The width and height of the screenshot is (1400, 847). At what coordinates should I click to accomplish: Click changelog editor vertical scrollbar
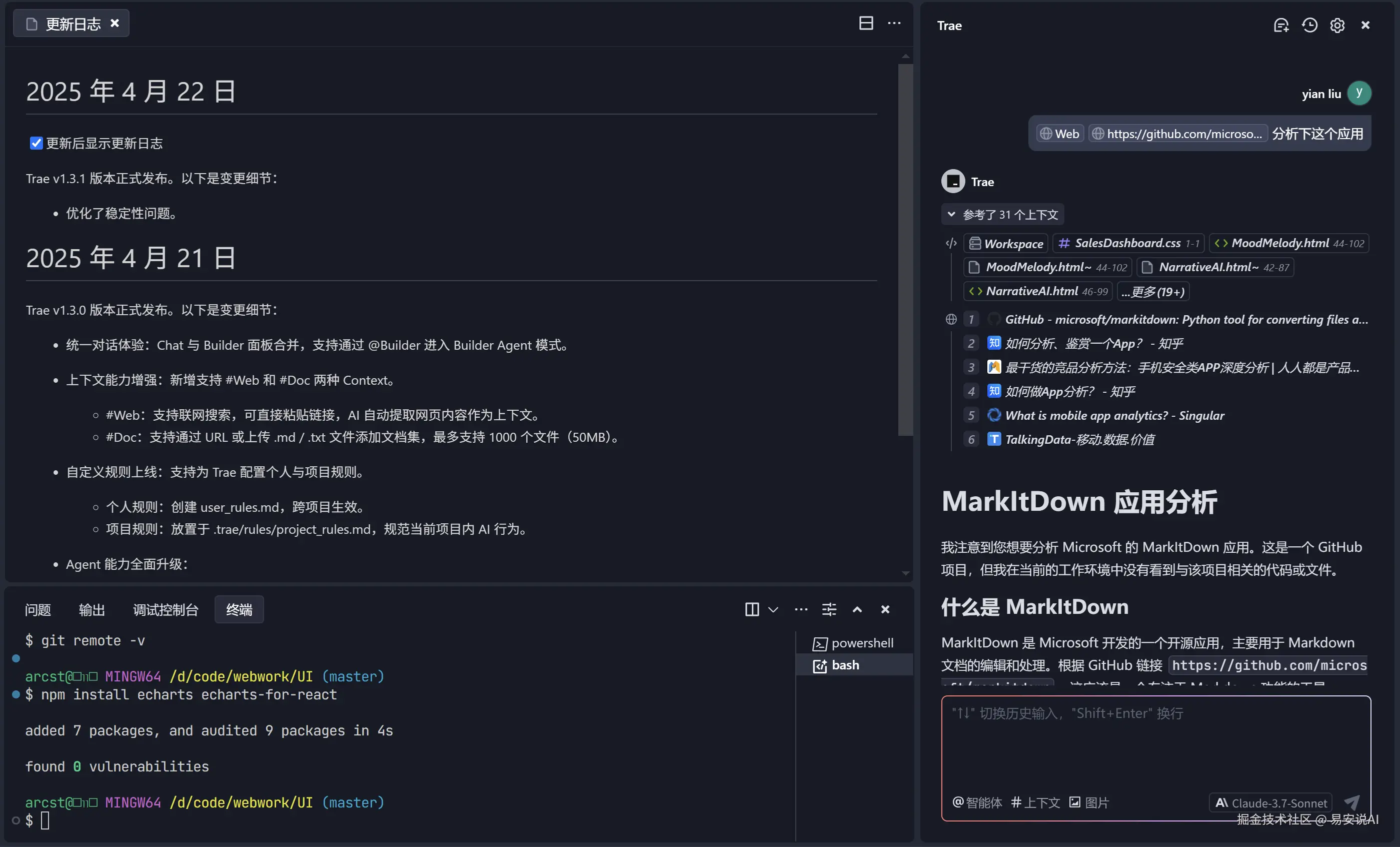tap(905, 250)
